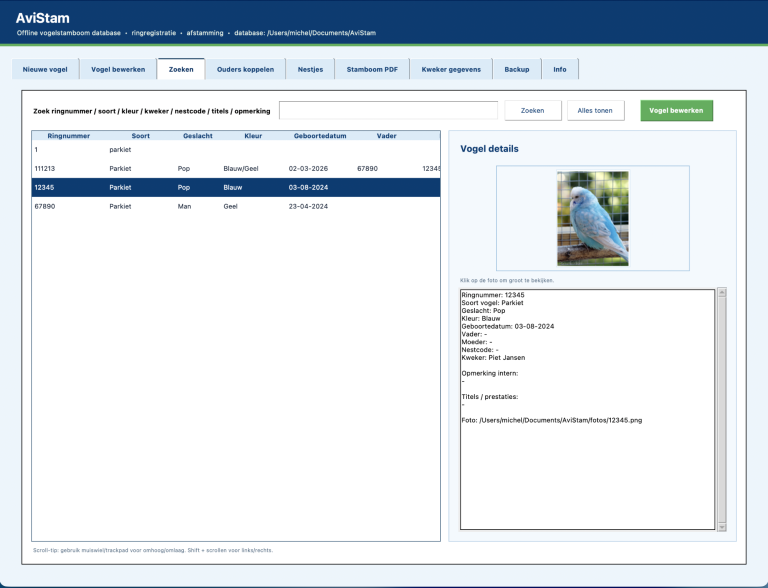The width and height of the screenshot is (768, 588).
Task: Enlarge the blue parakeet photo
Action: click(x=593, y=218)
